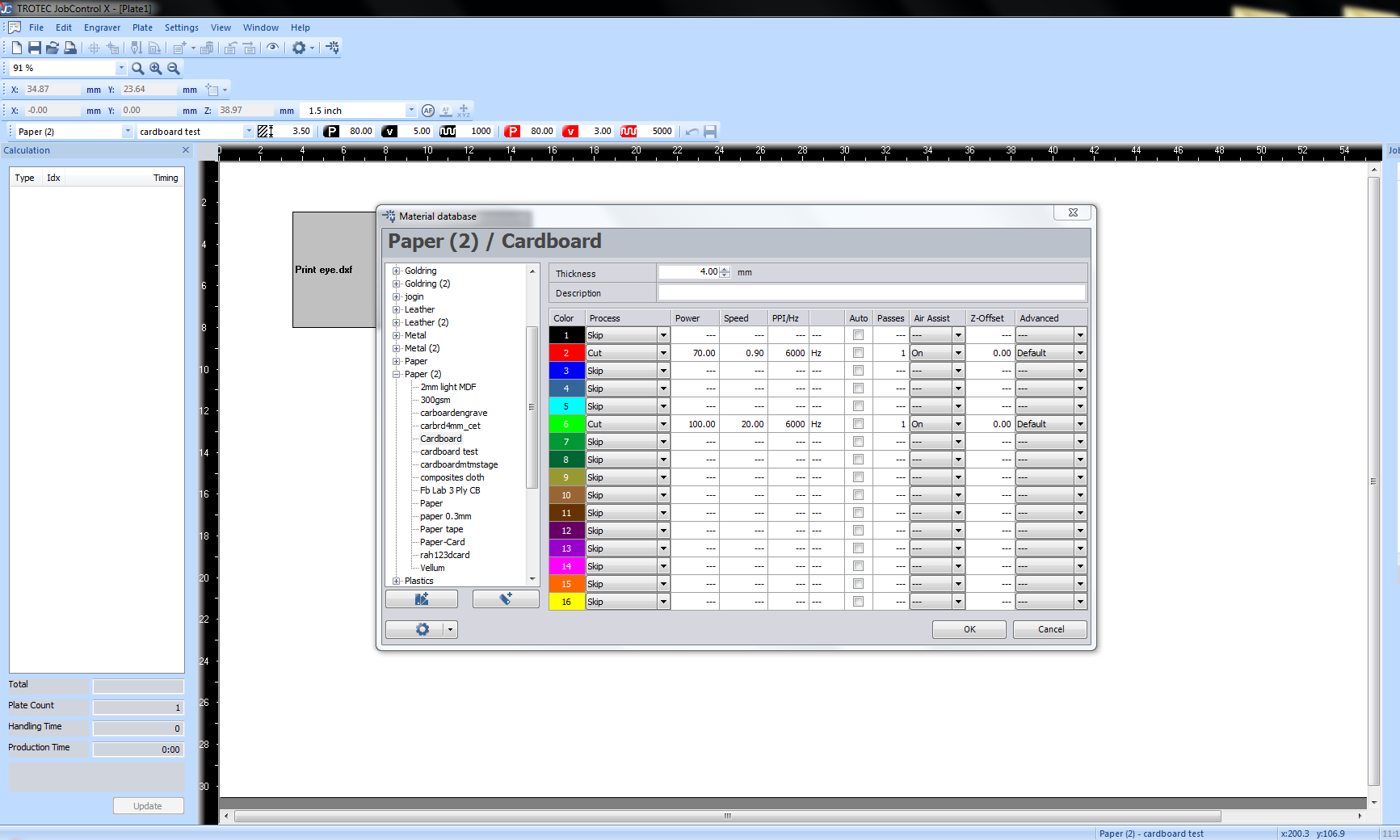Cancel the material database dialog

click(x=1050, y=629)
